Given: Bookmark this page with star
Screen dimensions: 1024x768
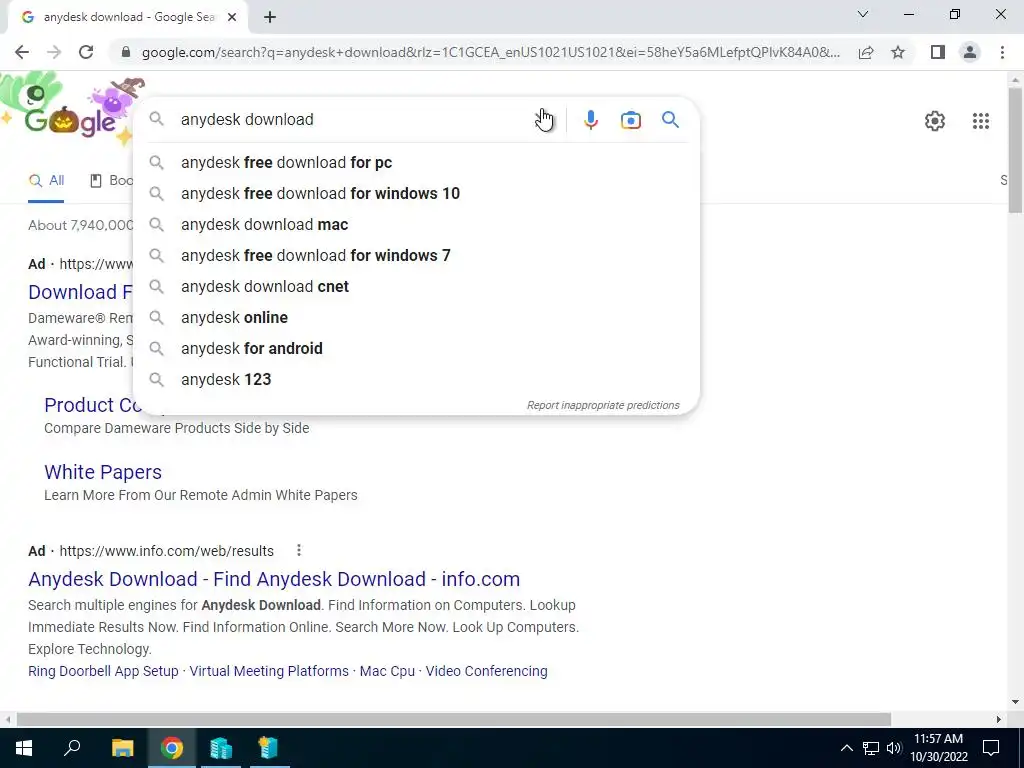Looking at the screenshot, I should [x=898, y=52].
